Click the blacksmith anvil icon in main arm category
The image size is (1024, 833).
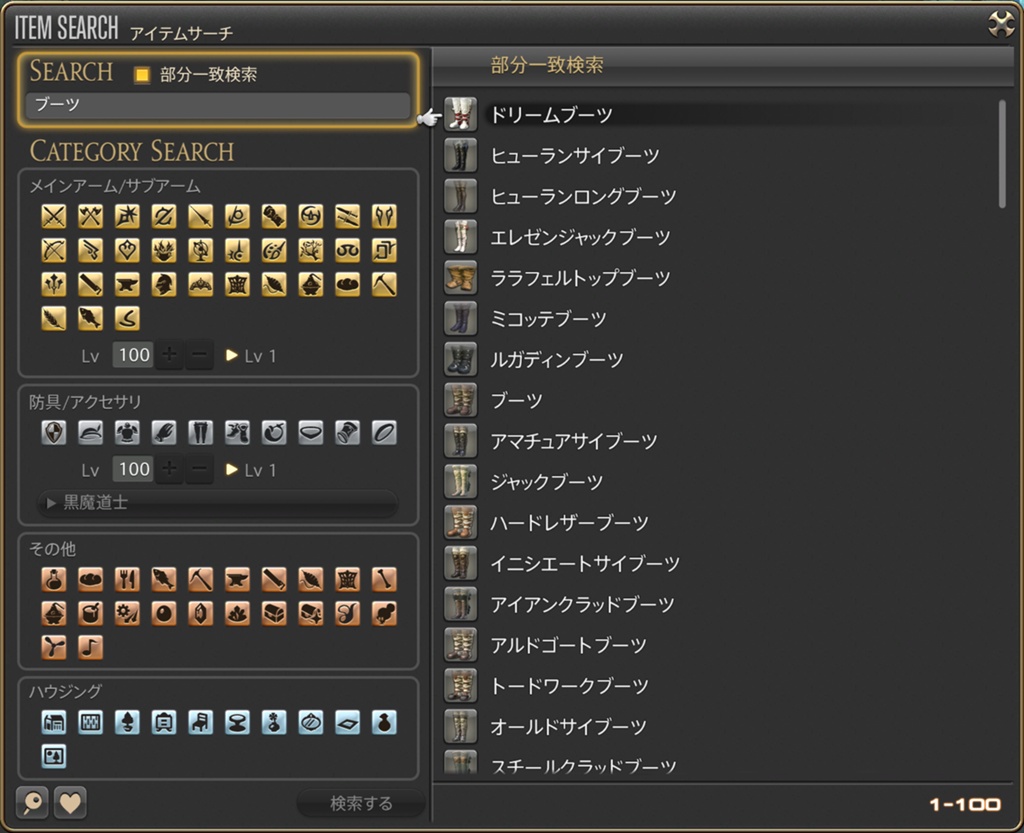(x=127, y=284)
